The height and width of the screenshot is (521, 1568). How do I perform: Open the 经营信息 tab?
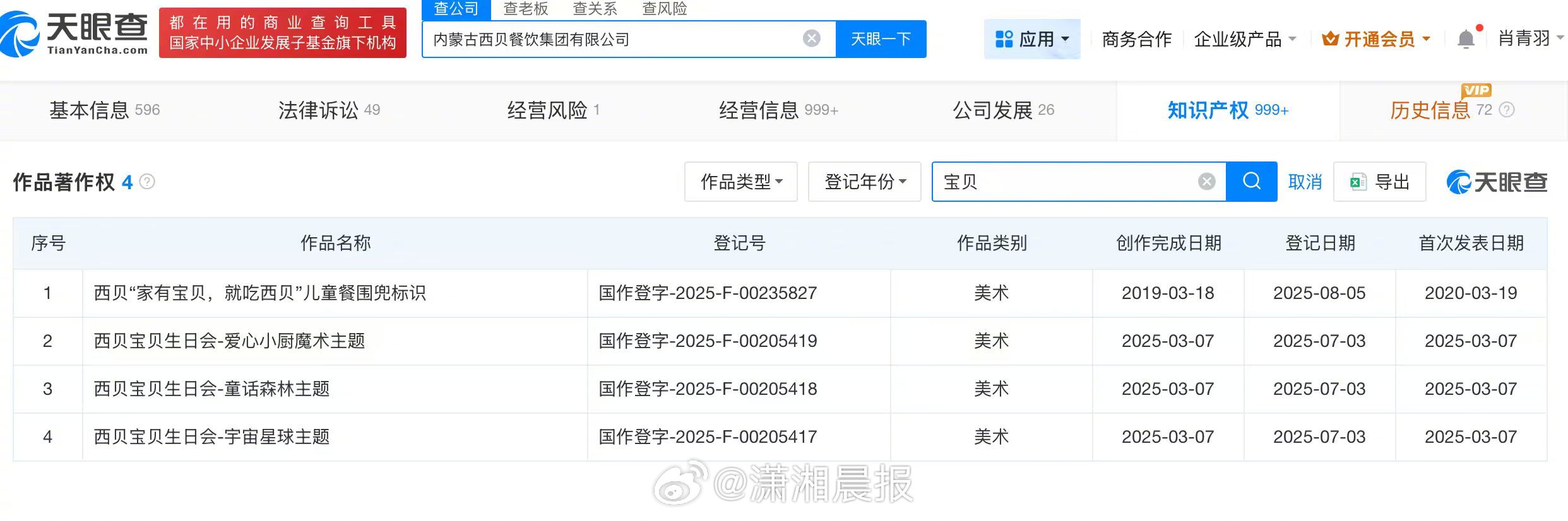click(779, 110)
